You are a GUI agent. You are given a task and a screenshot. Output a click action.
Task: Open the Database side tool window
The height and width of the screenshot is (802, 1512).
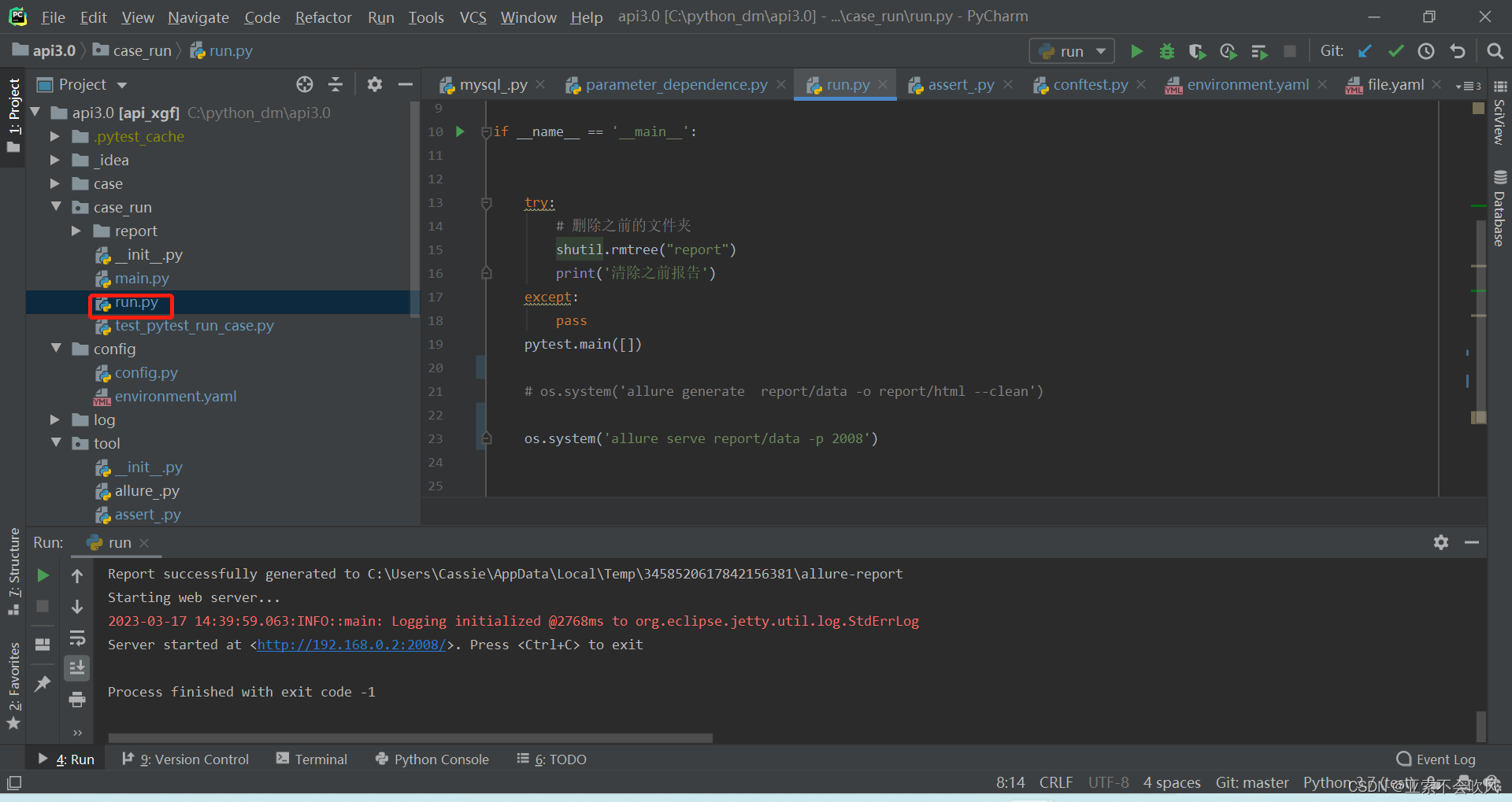(x=1499, y=209)
